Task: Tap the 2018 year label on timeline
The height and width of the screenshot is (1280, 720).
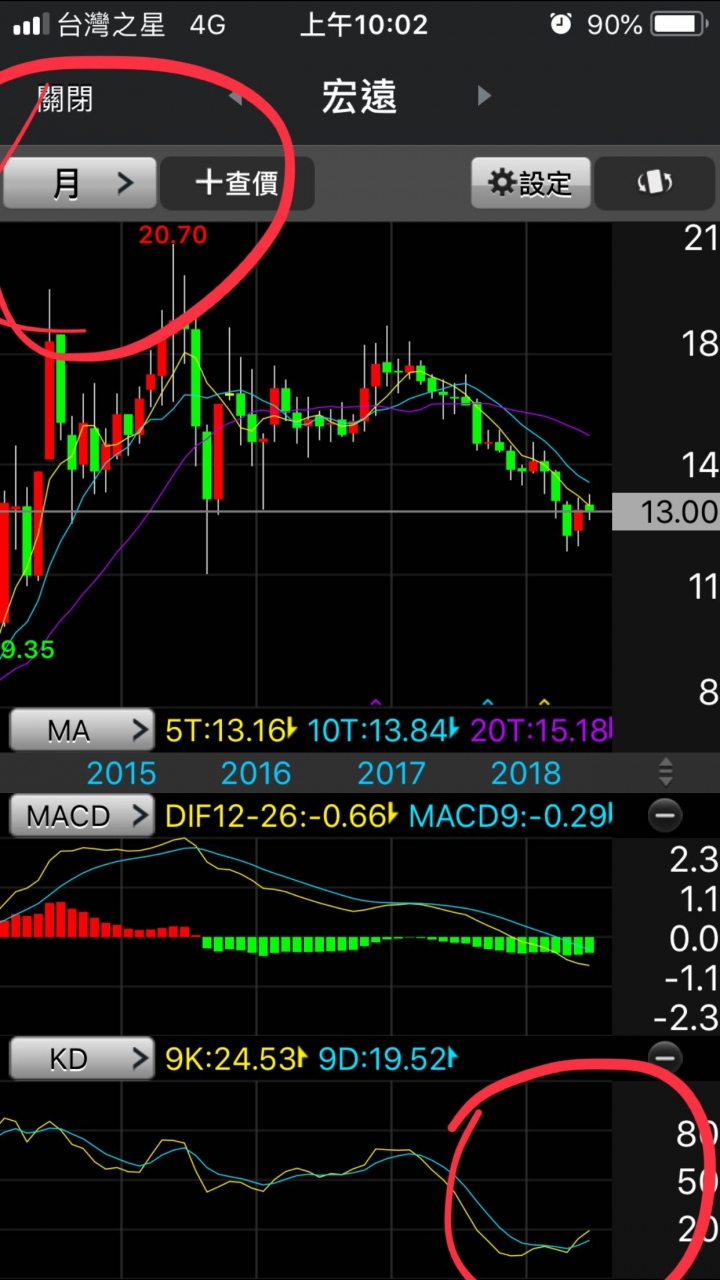Action: click(526, 773)
